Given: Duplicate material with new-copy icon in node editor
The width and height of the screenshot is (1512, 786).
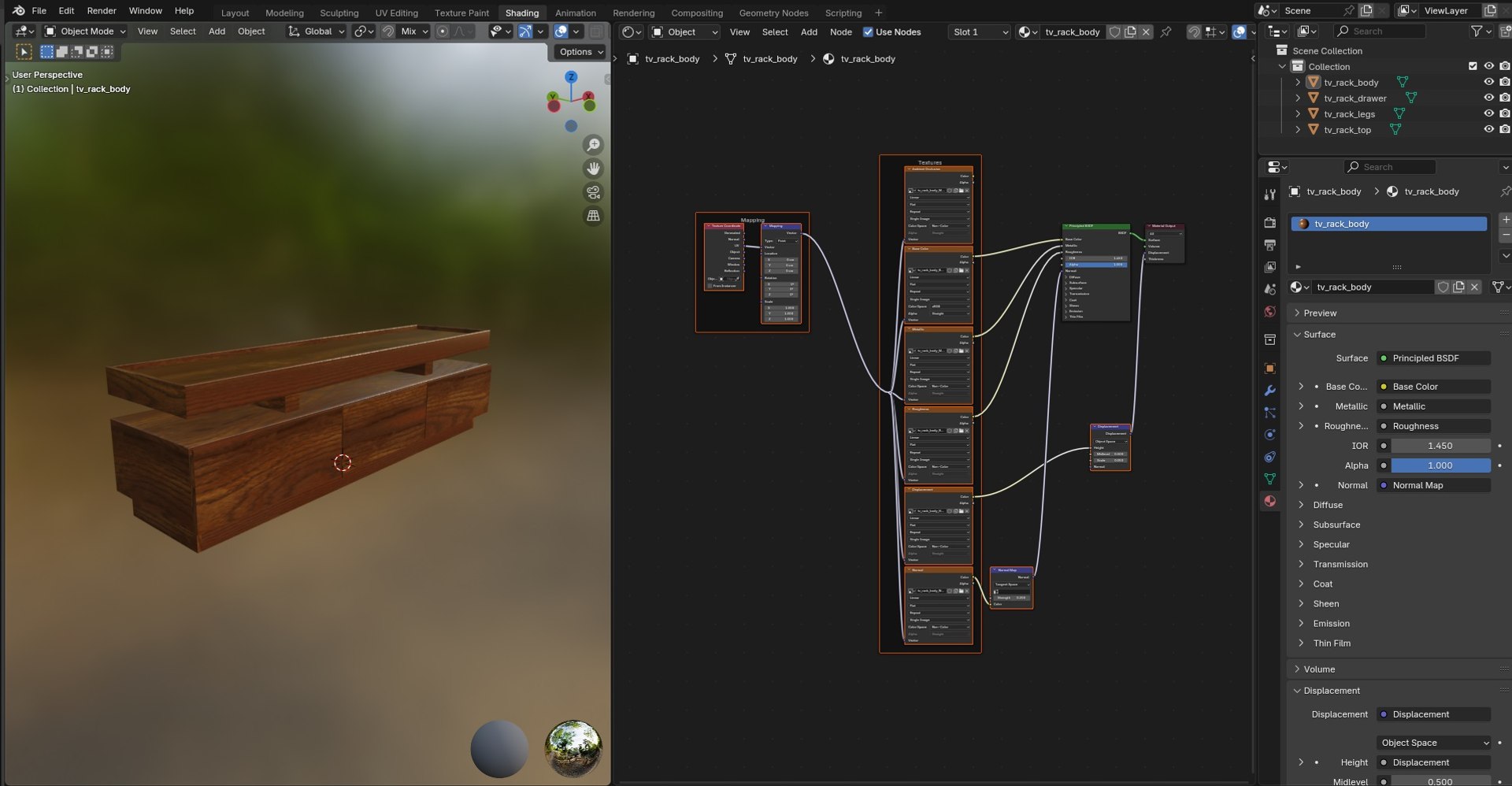Looking at the screenshot, I should pos(1130,32).
